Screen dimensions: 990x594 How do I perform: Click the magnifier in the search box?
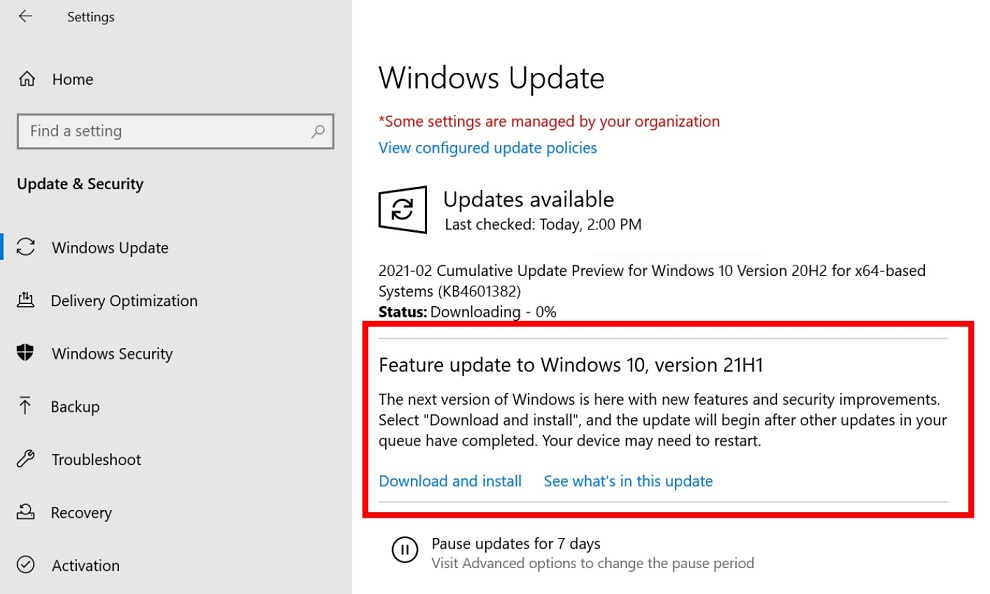(x=317, y=131)
